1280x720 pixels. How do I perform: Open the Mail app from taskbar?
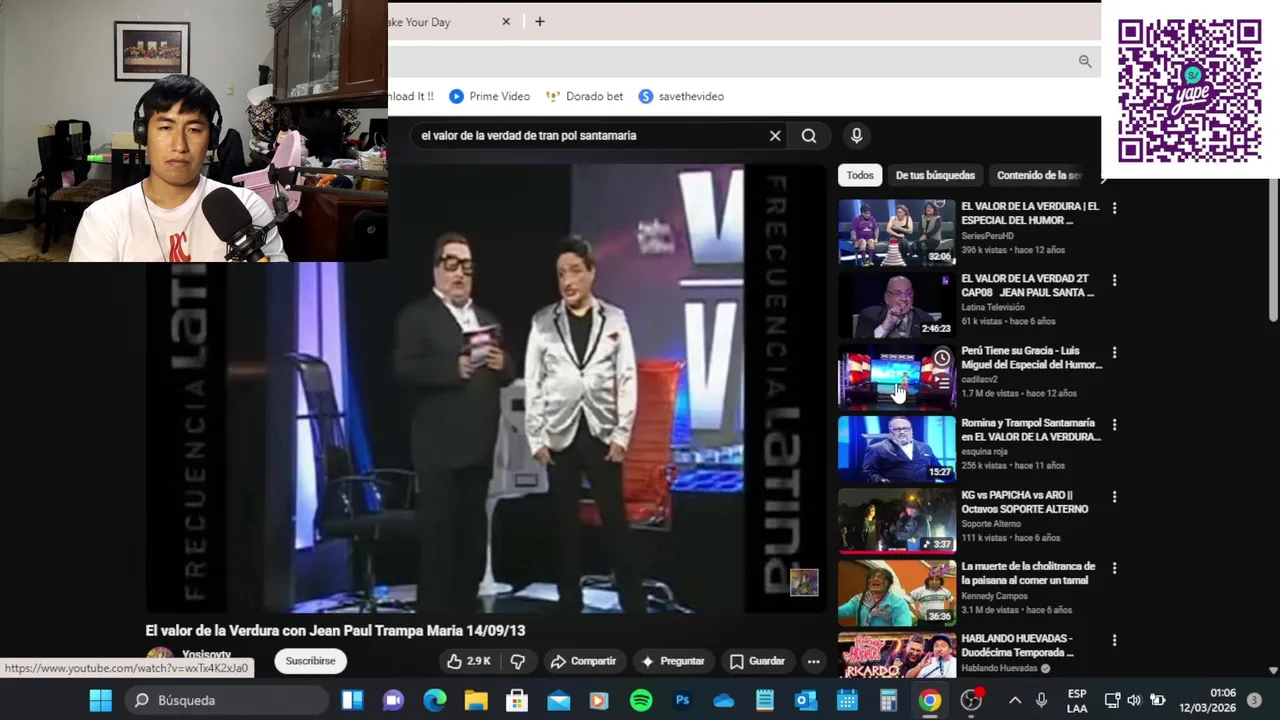click(558, 700)
